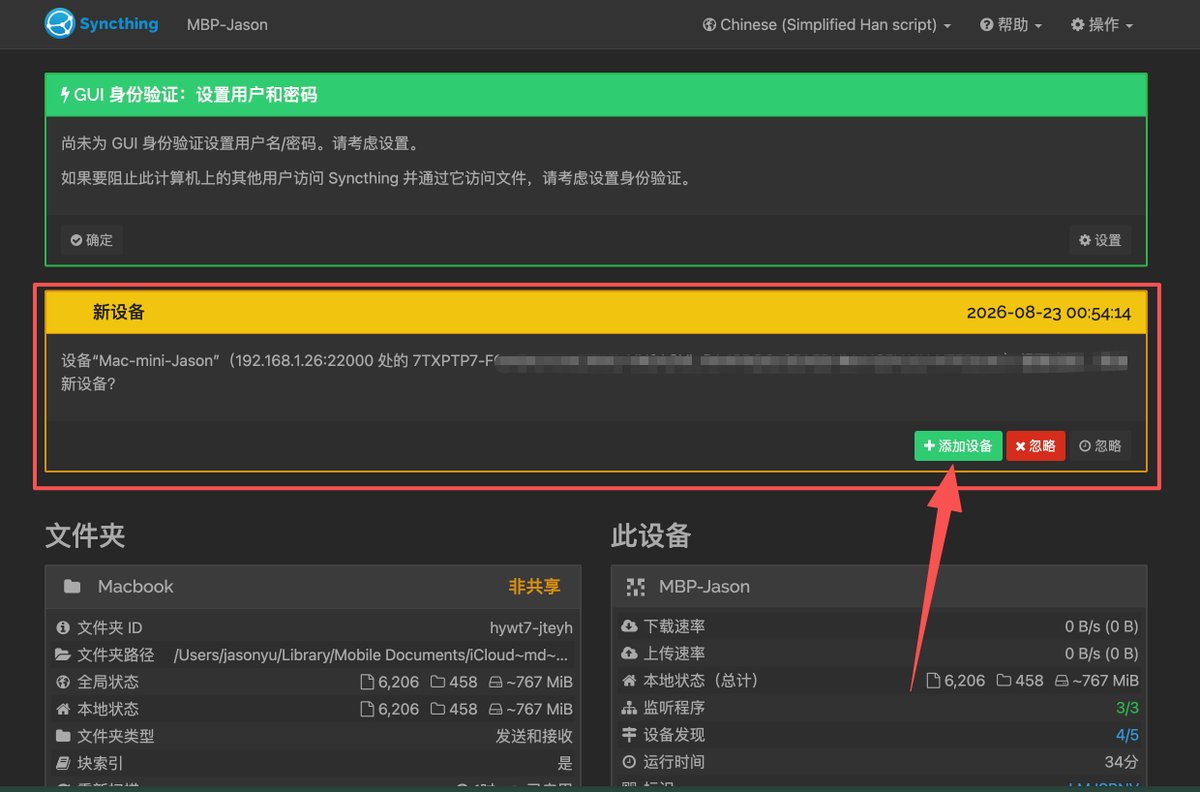
Task: Click the Syncthing logo in the navbar
Action: point(101,24)
